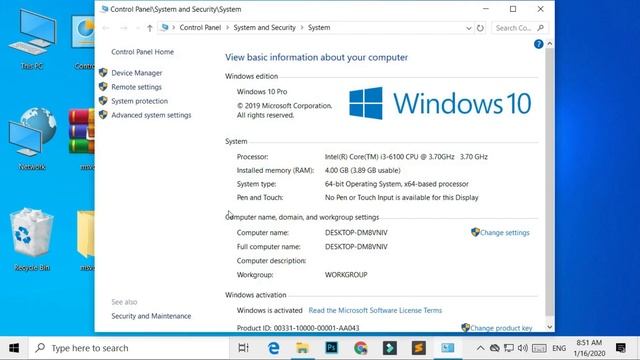Select the WinRAR archive desktop icon

coord(82,139)
